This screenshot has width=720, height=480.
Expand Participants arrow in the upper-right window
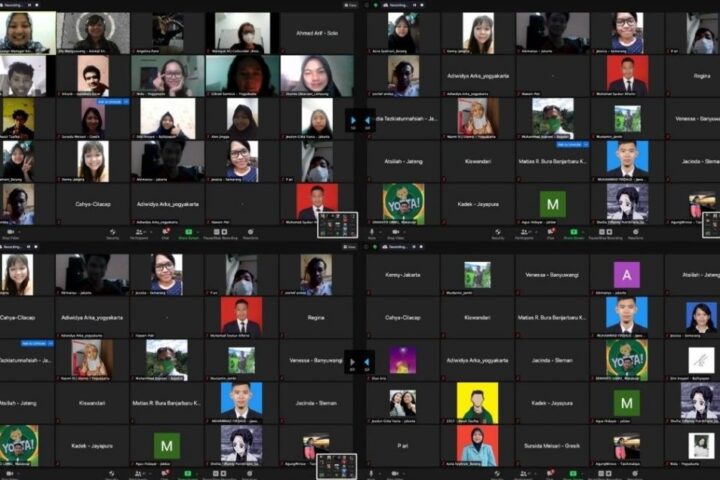(536, 232)
